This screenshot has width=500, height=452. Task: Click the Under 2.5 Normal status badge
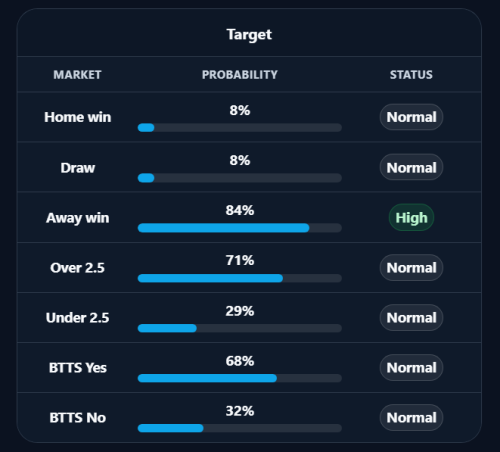pyautogui.click(x=411, y=318)
